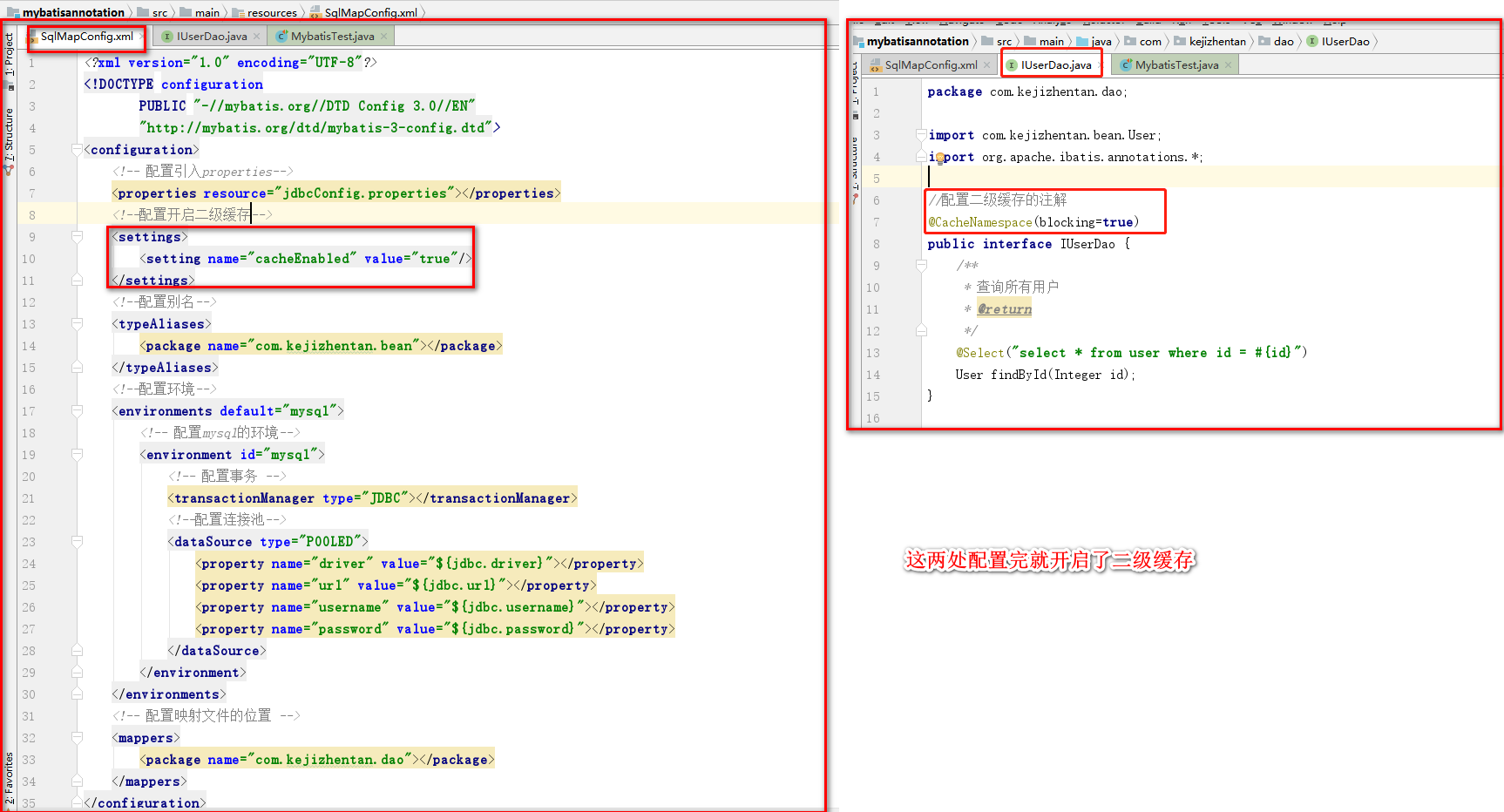Click line number 7 in IUserDao.java gutter
The image size is (1504, 812).
[x=876, y=222]
